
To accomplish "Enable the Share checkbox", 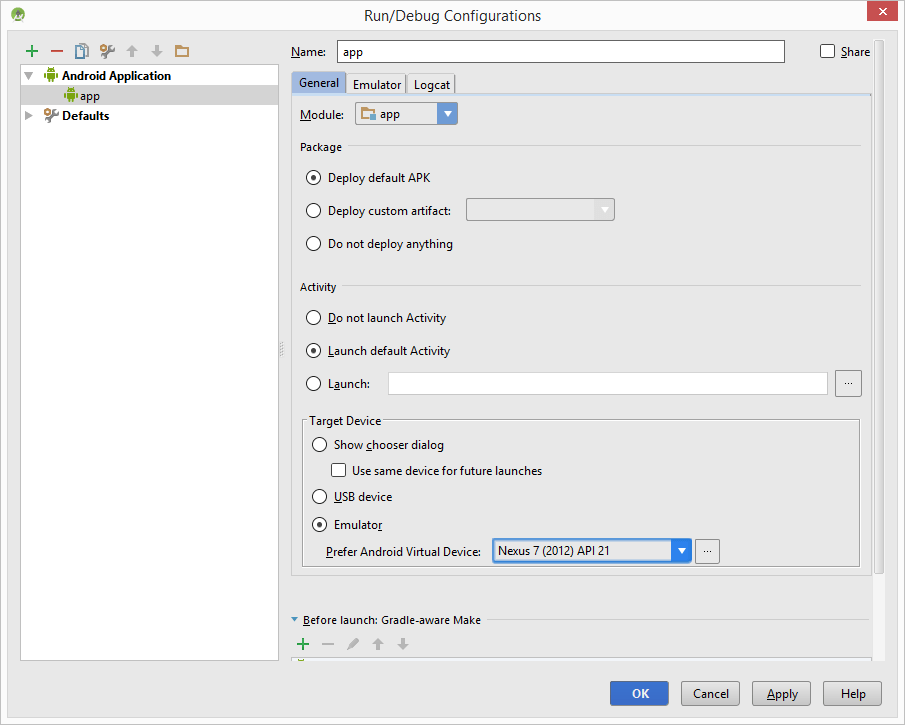I will tap(827, 51).
